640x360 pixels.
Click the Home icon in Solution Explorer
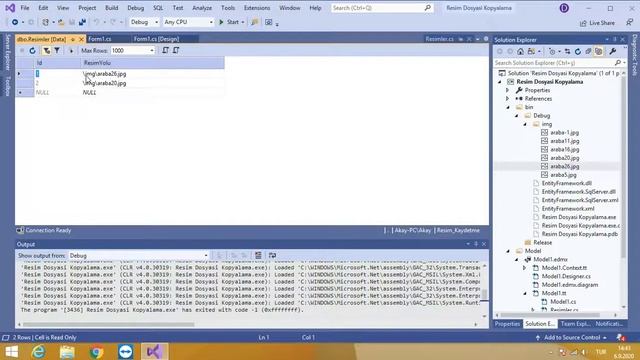pos(520,51)
